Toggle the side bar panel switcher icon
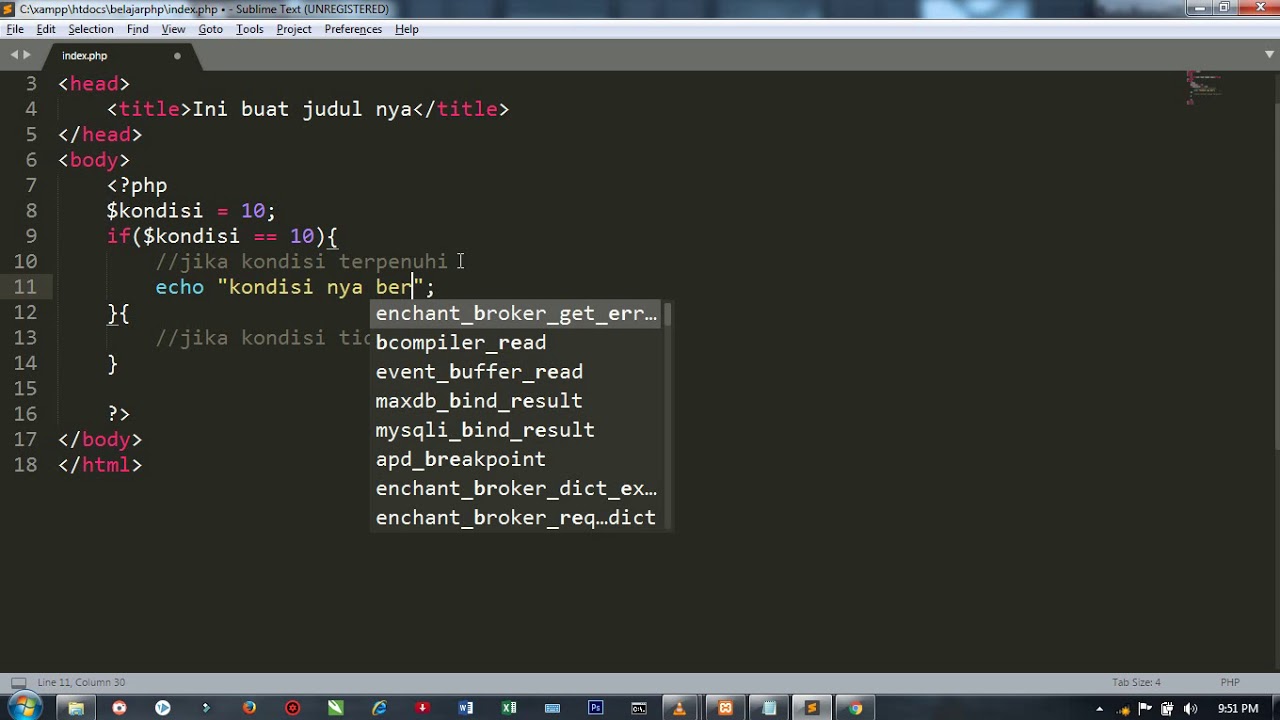The height and width of the screenshot is (720, 1280). click(x=17, y=682)
